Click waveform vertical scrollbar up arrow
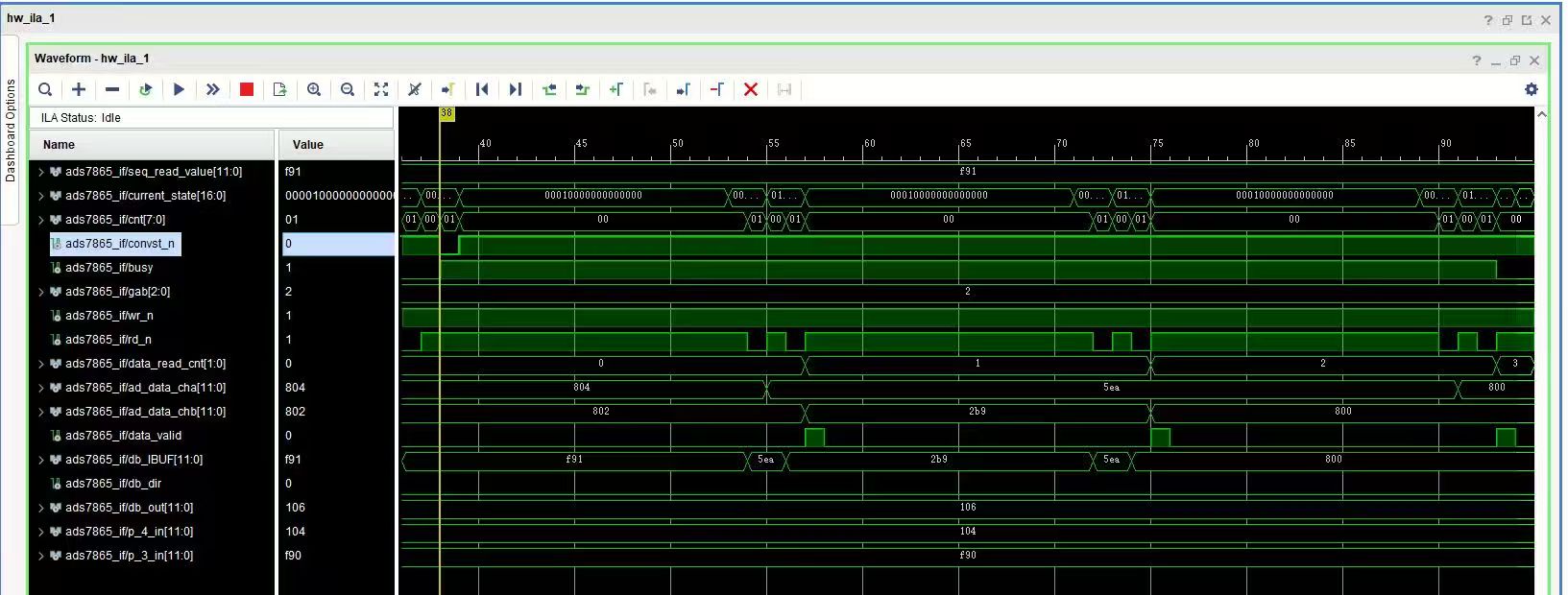Viewport: 1568px width, 595px height. 1542,114
